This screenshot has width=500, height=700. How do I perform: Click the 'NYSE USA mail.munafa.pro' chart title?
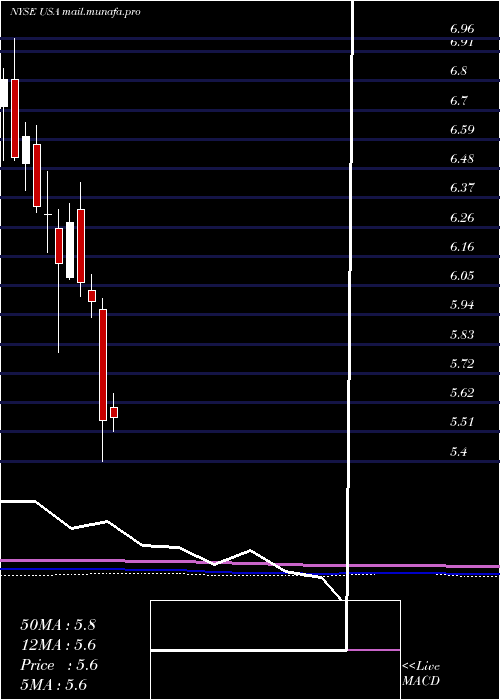click(75, 12)
